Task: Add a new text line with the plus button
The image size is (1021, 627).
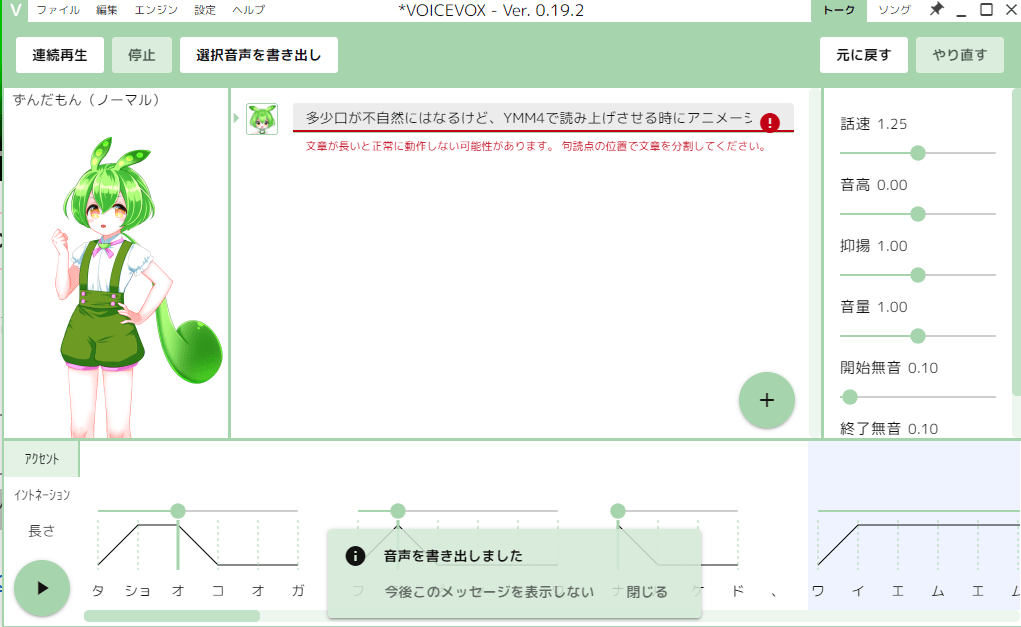Action: click(x=766, y=400)
